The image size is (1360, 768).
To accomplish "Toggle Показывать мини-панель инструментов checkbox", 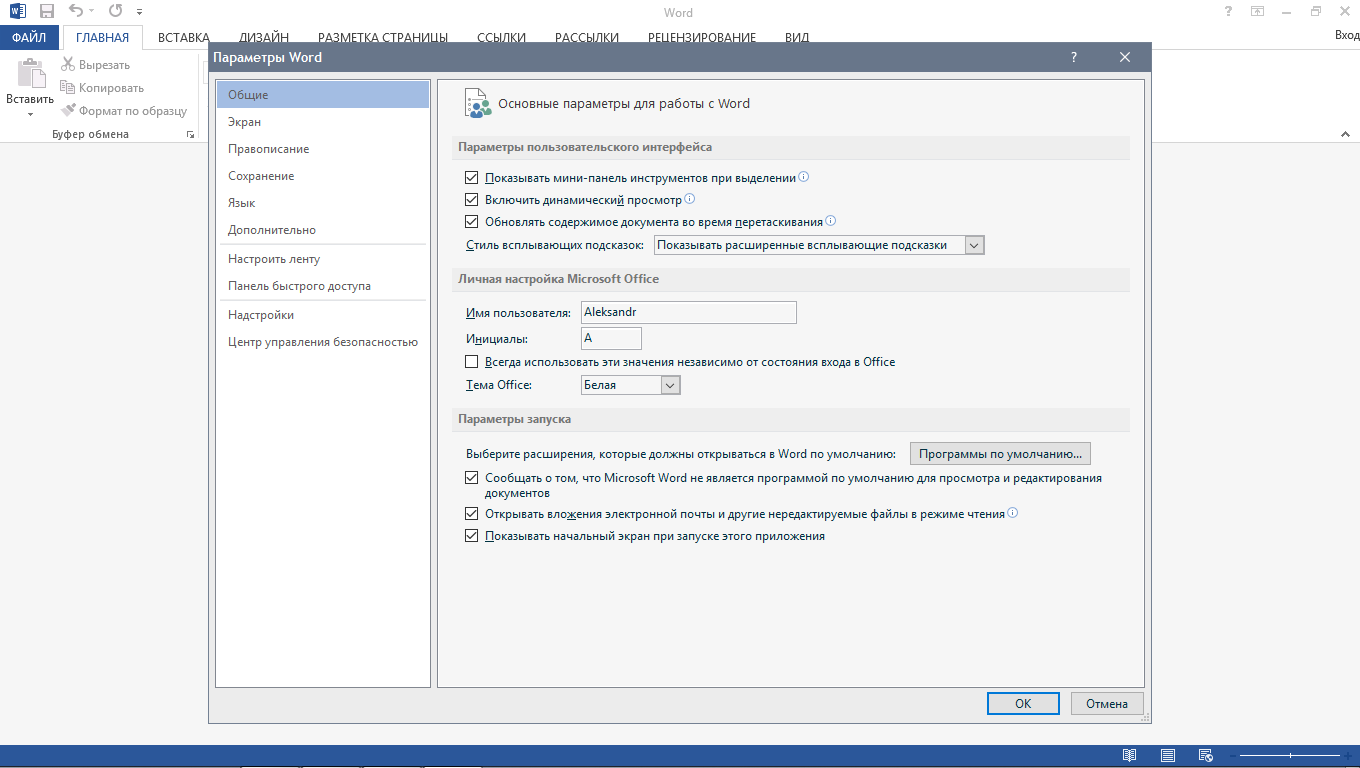I will point(472,178).
